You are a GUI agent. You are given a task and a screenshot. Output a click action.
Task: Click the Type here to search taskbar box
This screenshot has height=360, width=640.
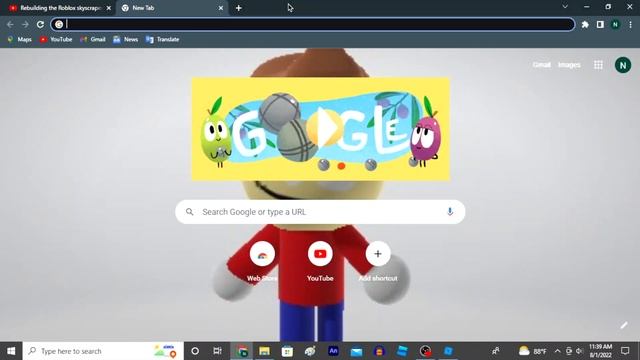103,351
